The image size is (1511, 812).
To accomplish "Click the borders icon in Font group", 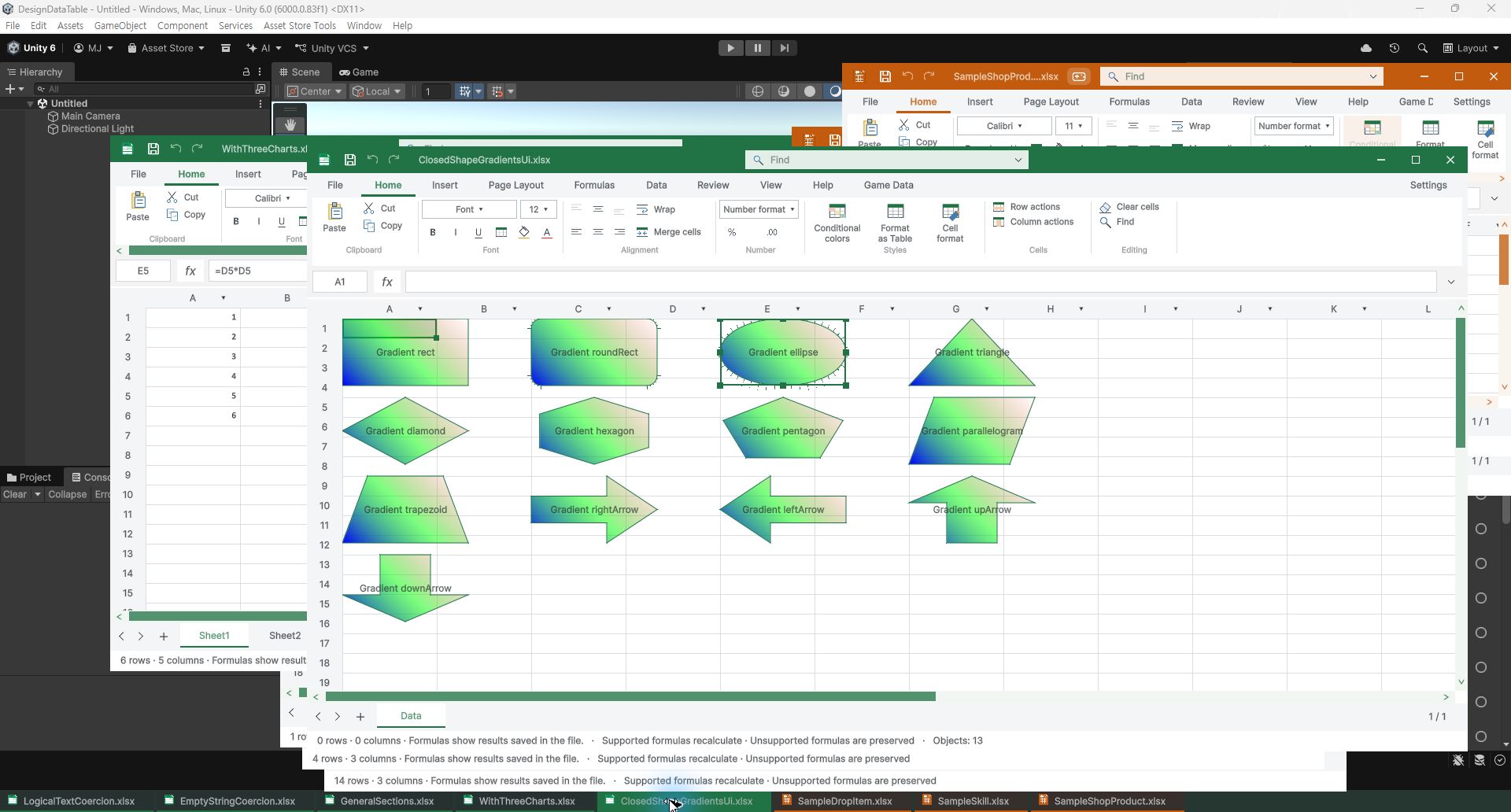I will pyautogui.click(x=501, y=232).
